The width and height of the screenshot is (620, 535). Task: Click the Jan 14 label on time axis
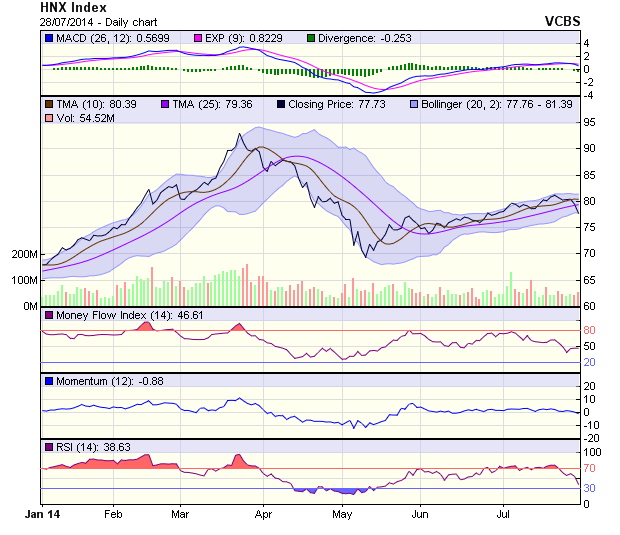coord(42,514)
